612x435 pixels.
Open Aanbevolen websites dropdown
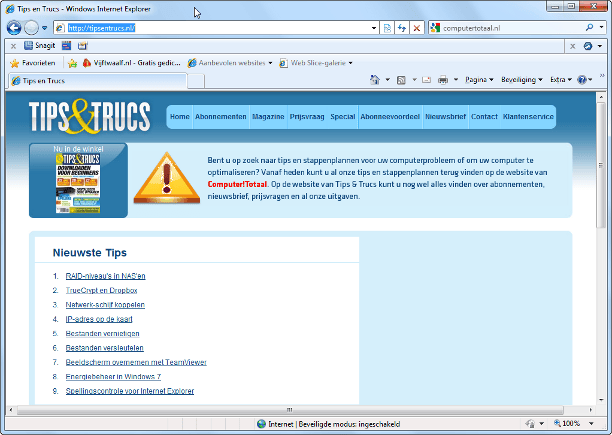pos(230,63)
